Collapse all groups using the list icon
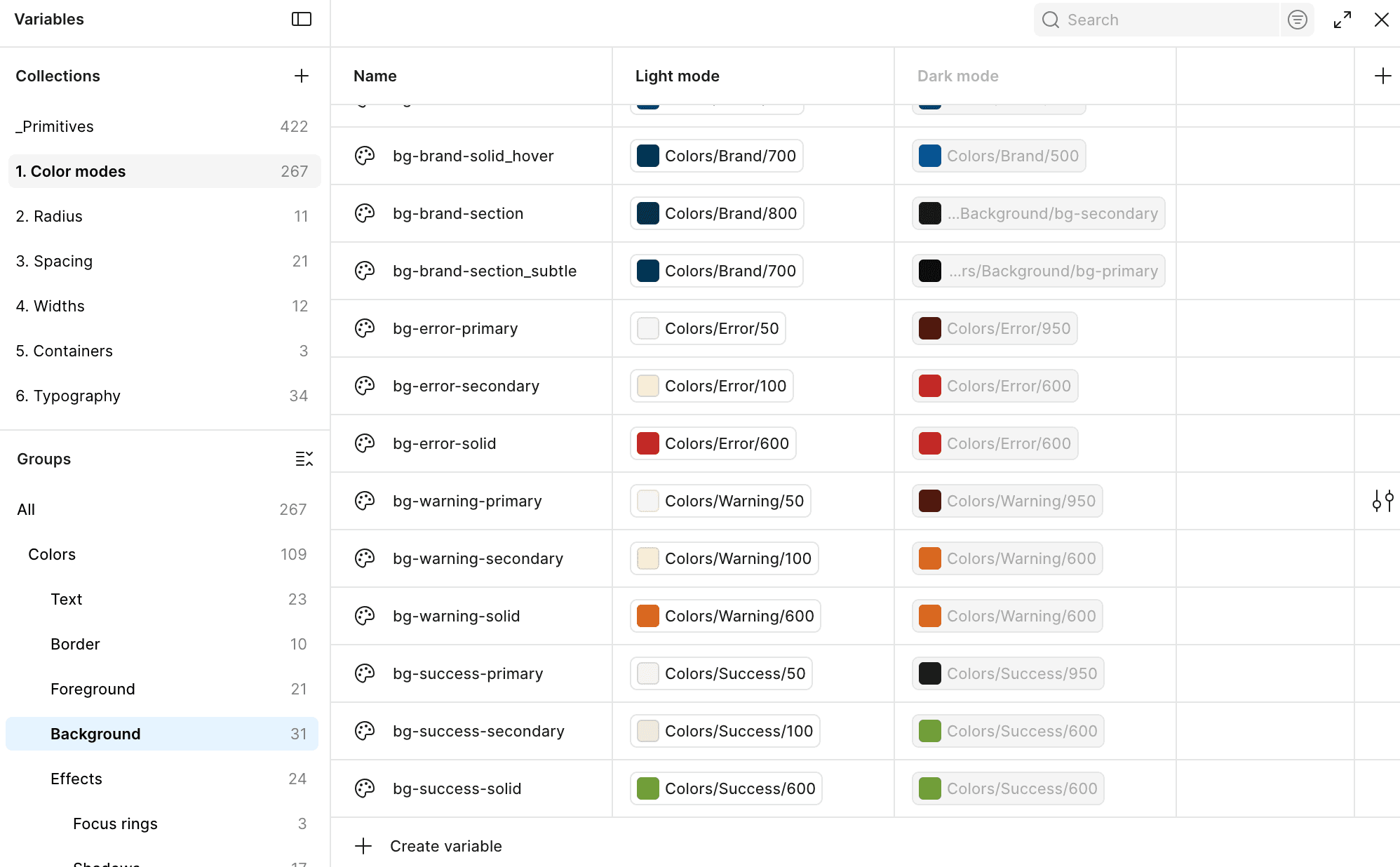Image resolution: width=1400 pixels, height=867 pixels. coord(304,459)
